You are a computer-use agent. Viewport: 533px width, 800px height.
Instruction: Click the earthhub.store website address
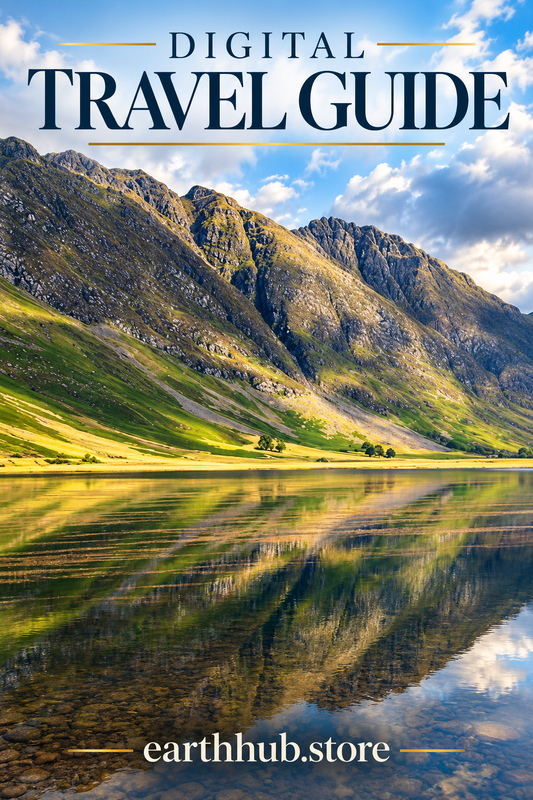(266, 750)
